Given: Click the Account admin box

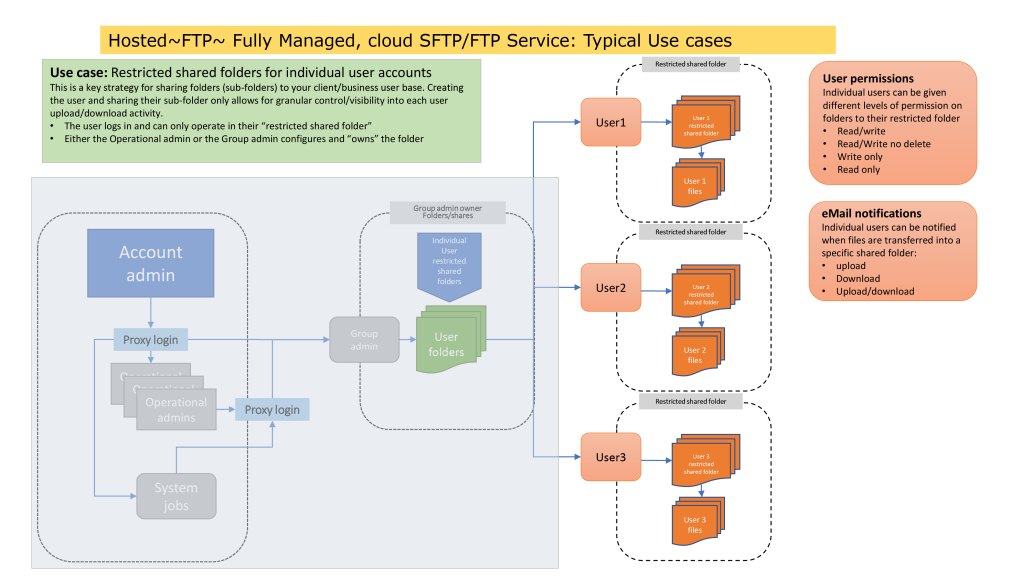Looking at the screenshot, I should coord(151,263).
